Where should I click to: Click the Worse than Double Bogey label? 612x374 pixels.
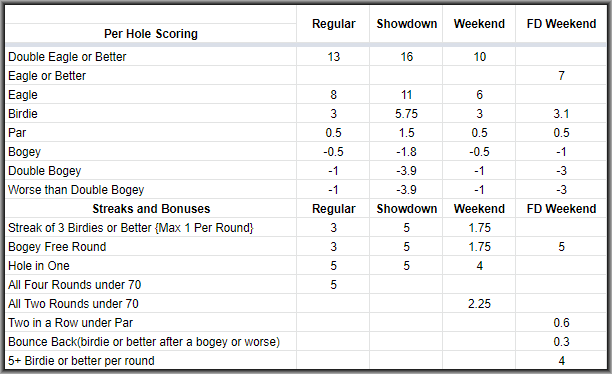(76, 190)
